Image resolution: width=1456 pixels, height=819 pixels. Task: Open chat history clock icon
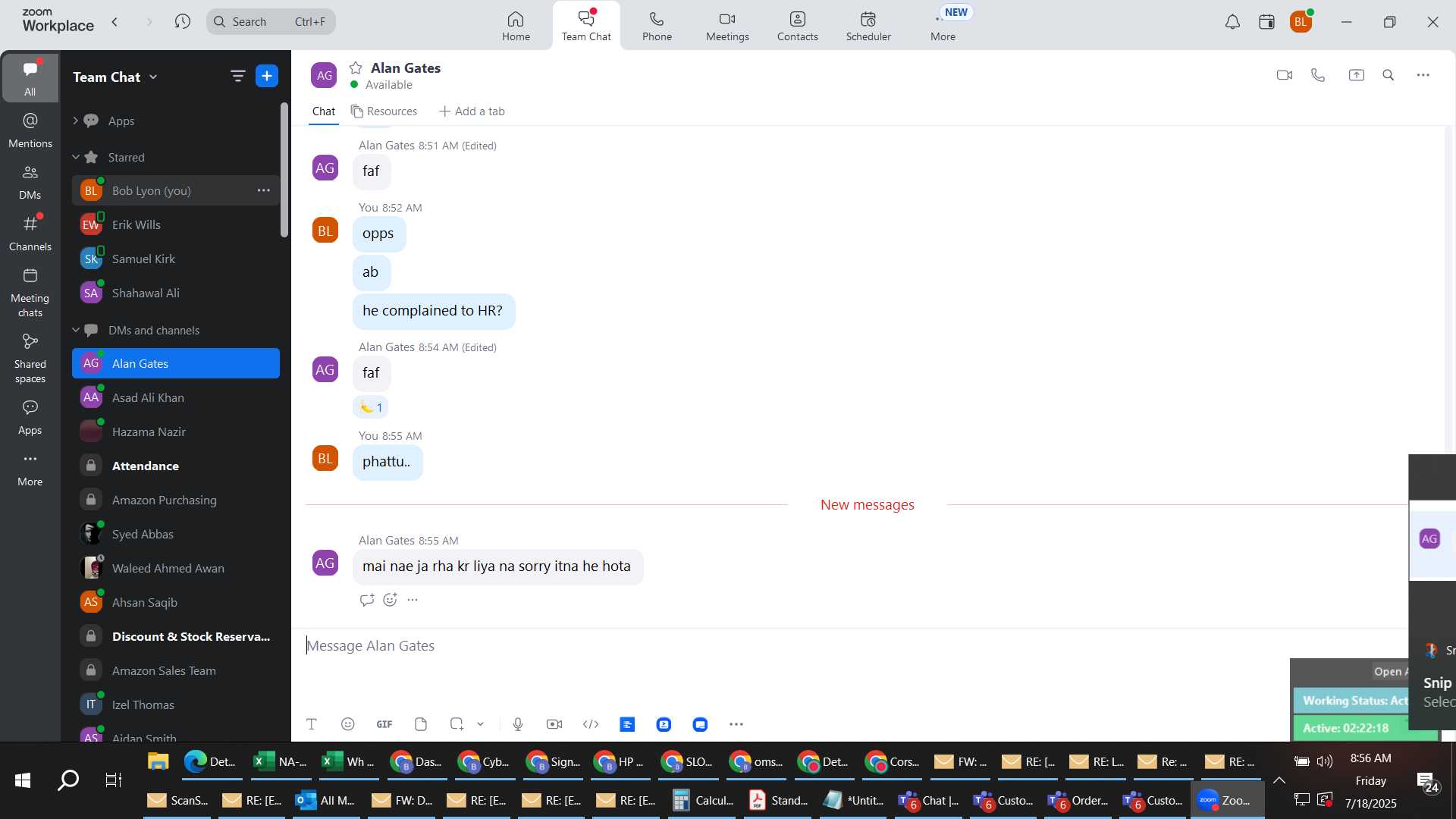click(182, 22)
